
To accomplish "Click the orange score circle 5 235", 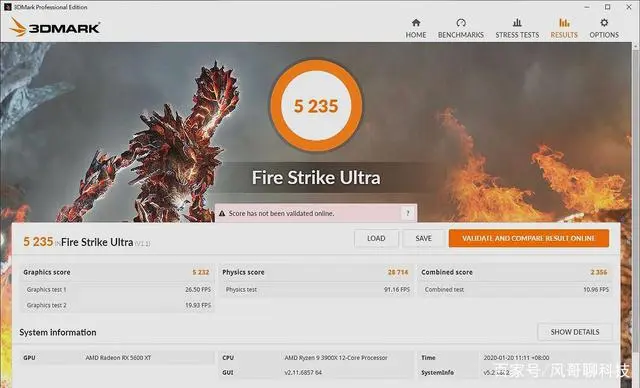I will click(316, 106).
